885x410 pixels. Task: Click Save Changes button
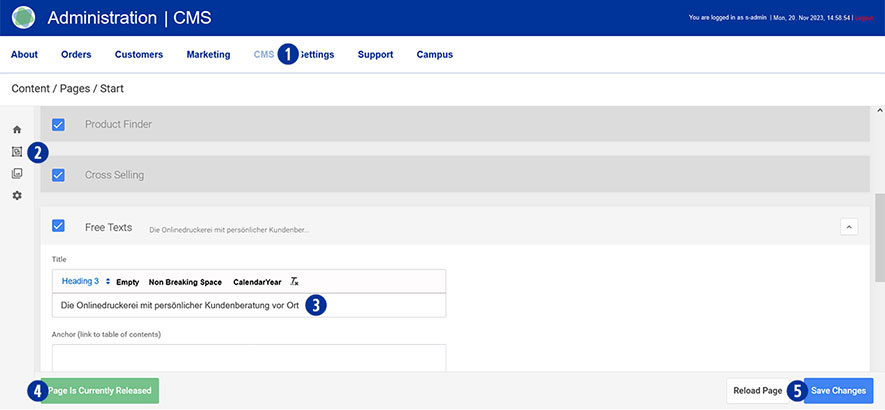point(838,391)
